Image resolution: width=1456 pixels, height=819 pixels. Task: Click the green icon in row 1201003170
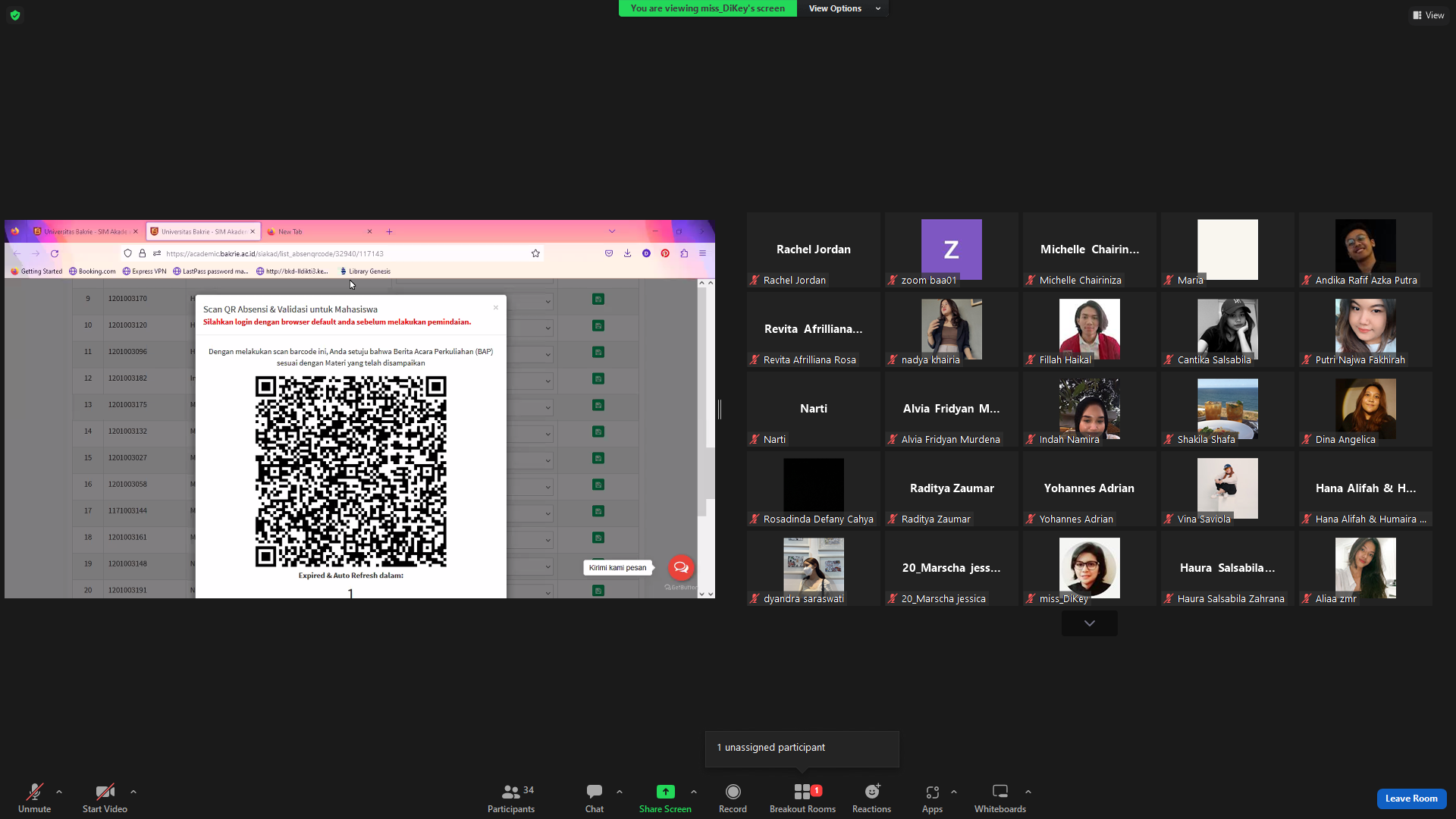pyautogui.click(x=598, y=300)
